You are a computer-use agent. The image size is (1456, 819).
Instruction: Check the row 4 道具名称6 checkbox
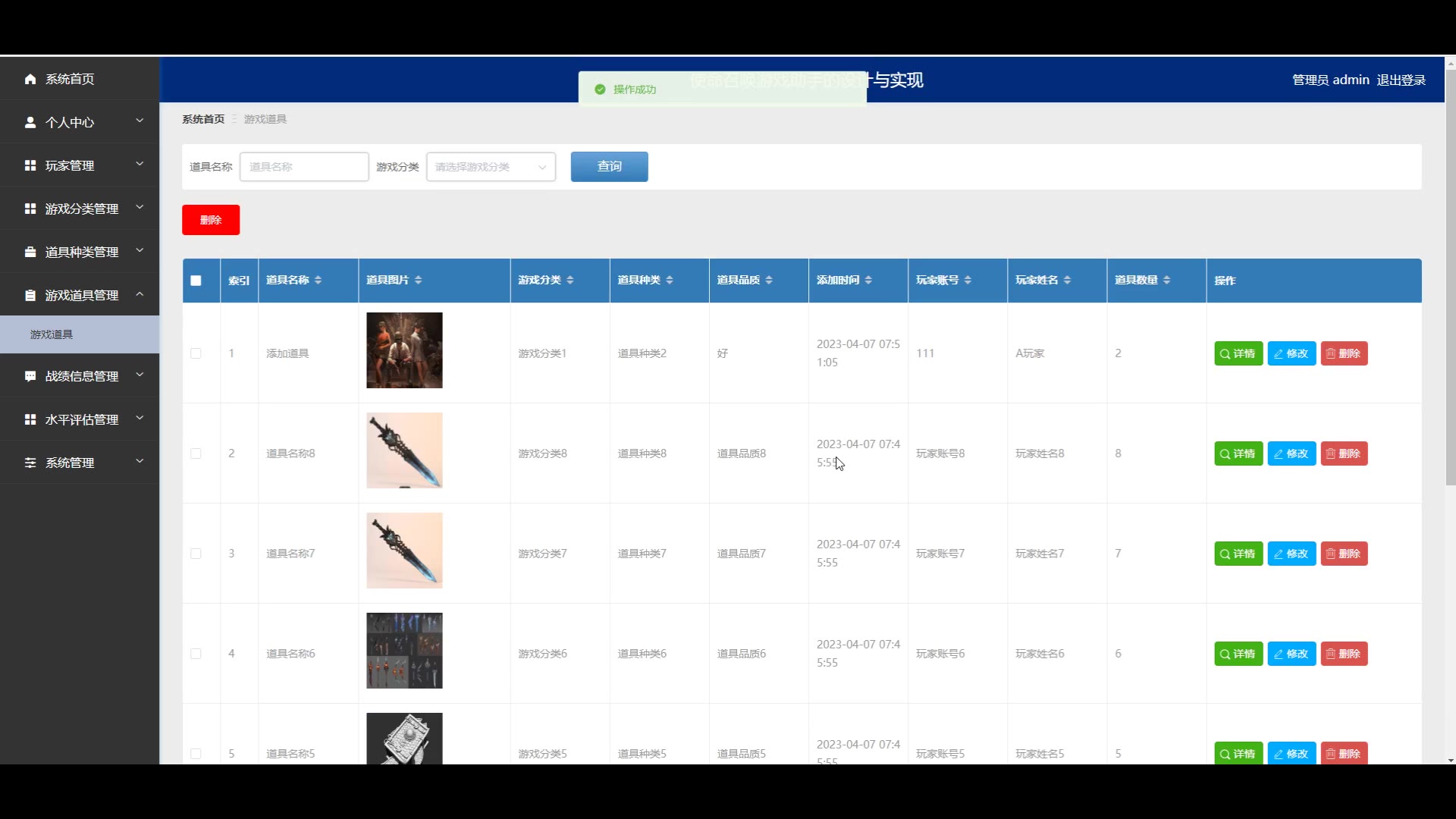coord(196,654)
